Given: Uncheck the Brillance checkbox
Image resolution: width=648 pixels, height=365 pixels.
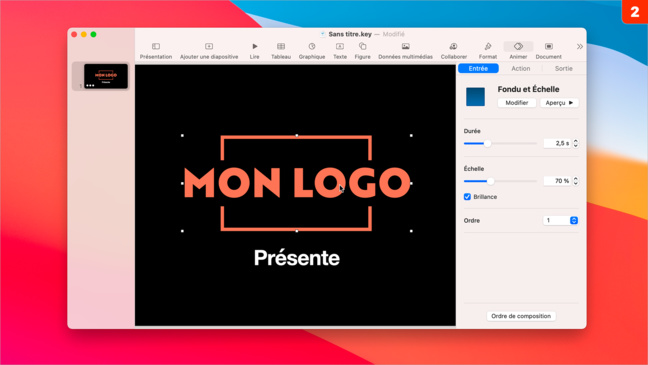Looking at the screenshot, I should pyautogui.click(x=467, y=197).
